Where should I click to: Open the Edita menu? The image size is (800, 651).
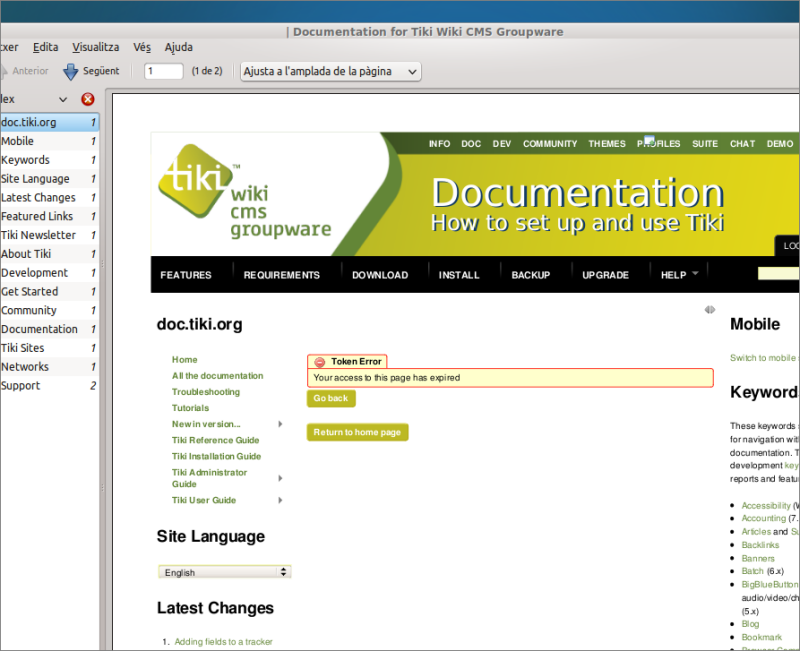coord(45,47)
